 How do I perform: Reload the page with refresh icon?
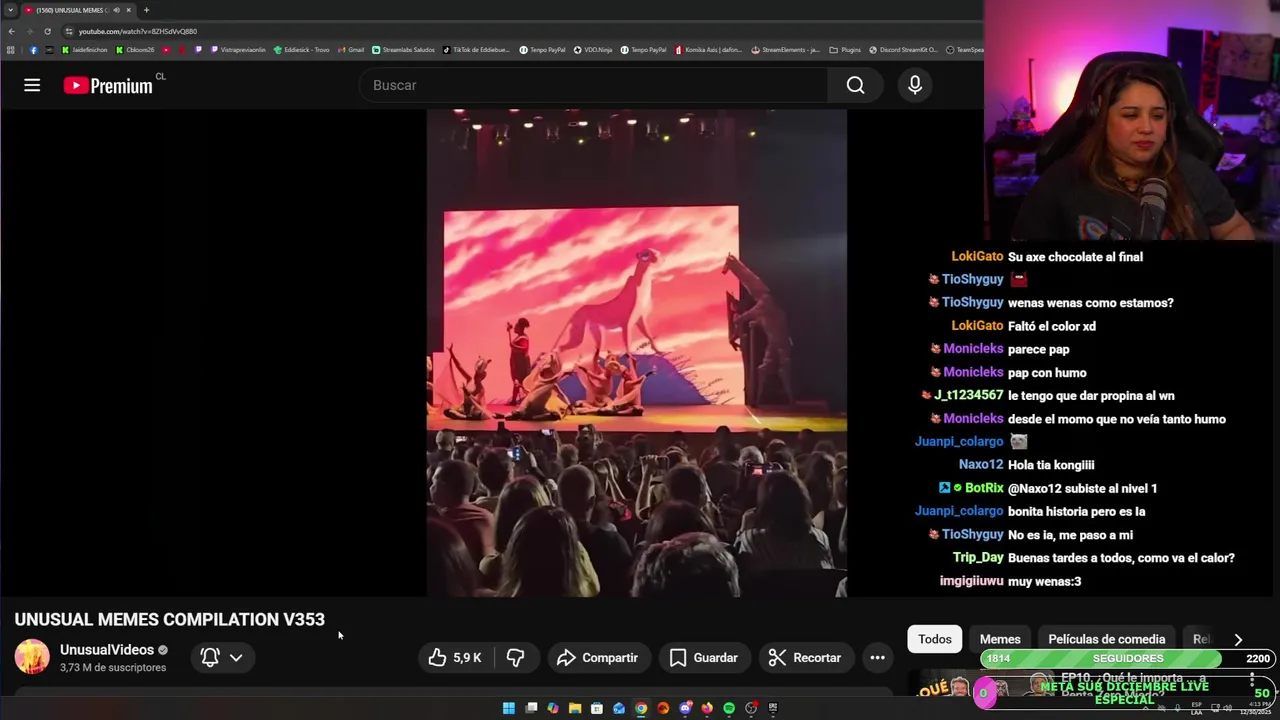click(x=46, y=31)
